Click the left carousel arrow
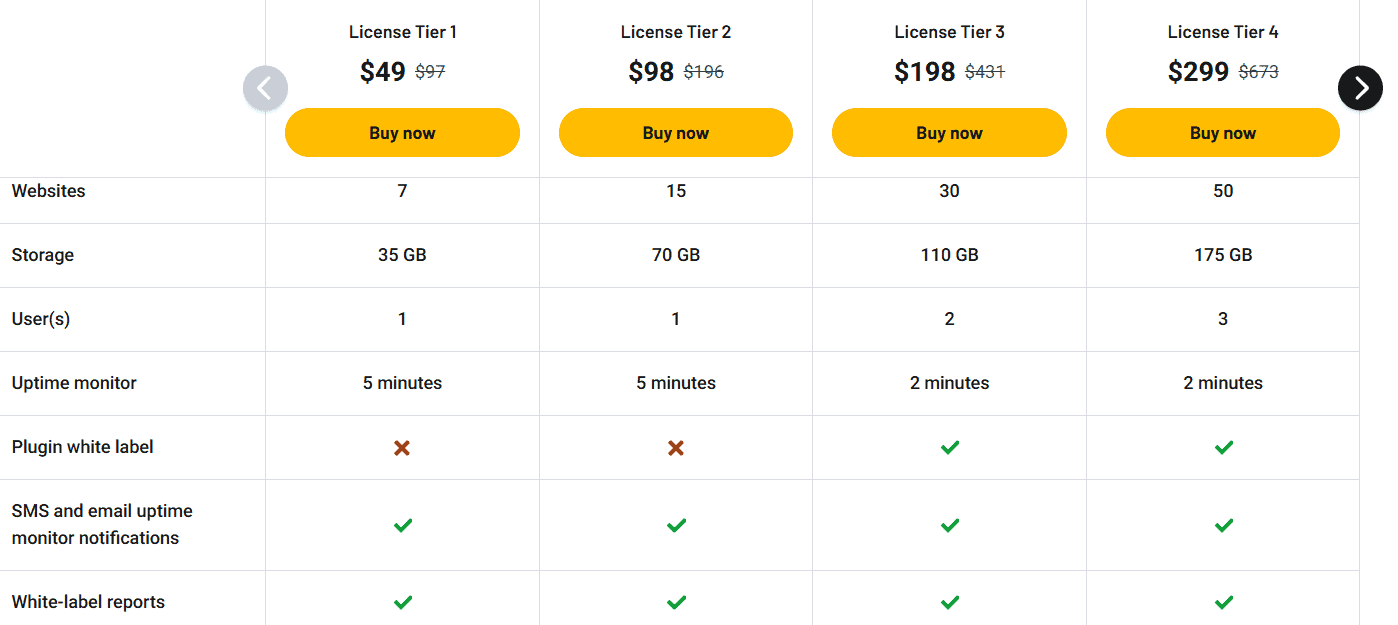The width and height of the screenshot is (1398, 625). click(x=265, y=88)
